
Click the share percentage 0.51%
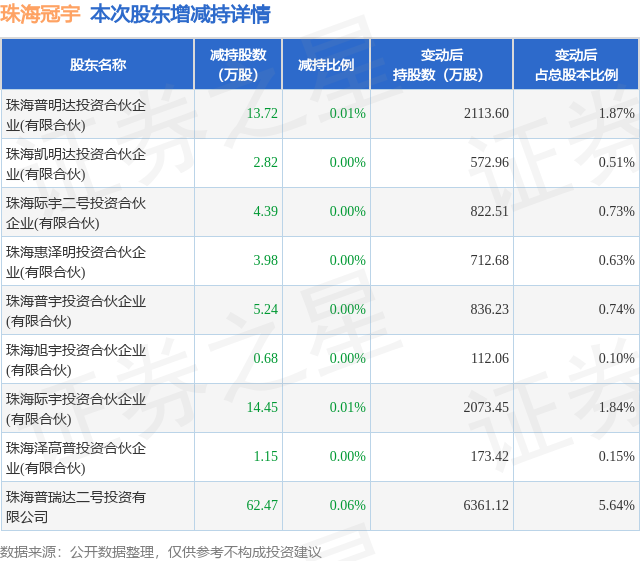click(x=616, y=162)
